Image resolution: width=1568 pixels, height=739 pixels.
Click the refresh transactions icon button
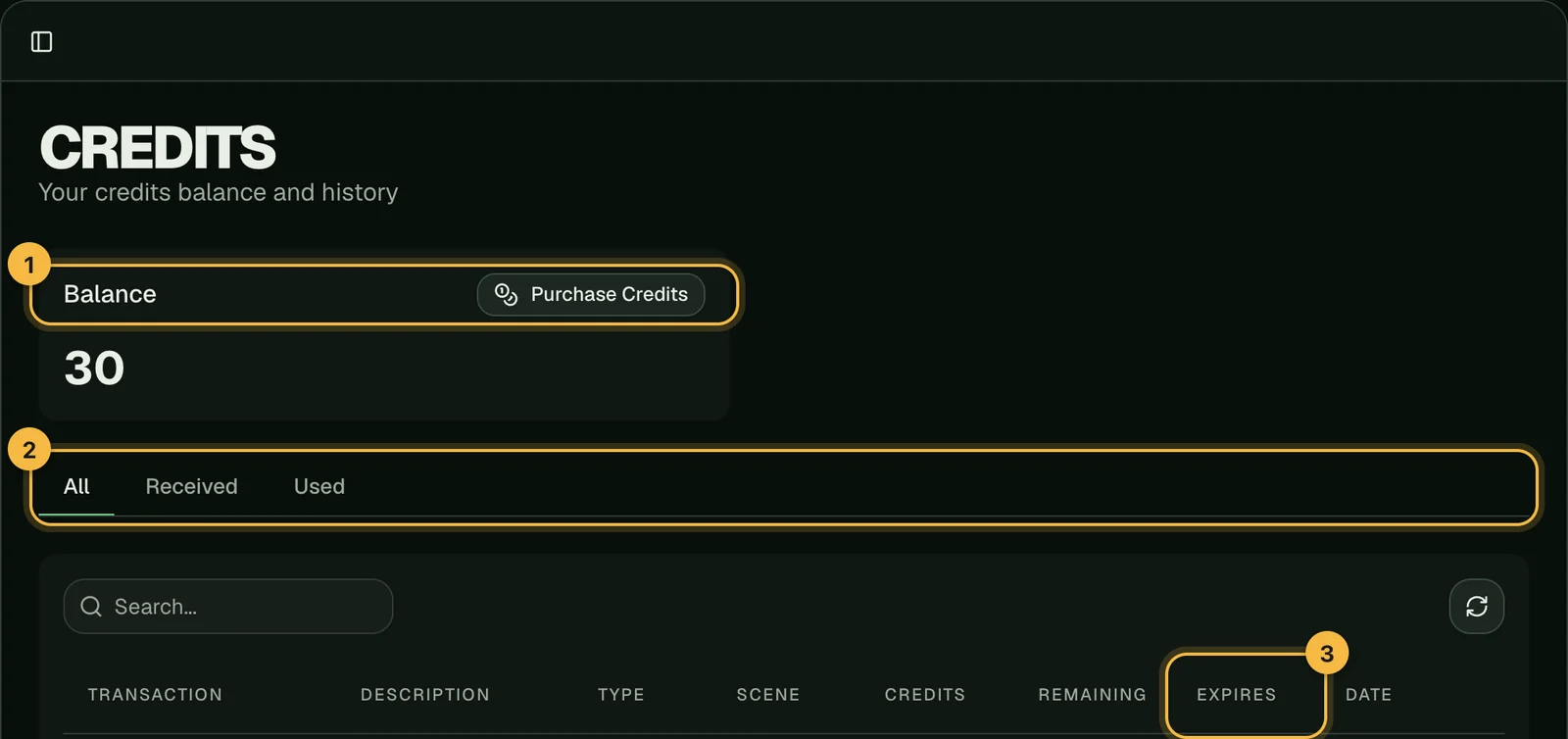1476,606
